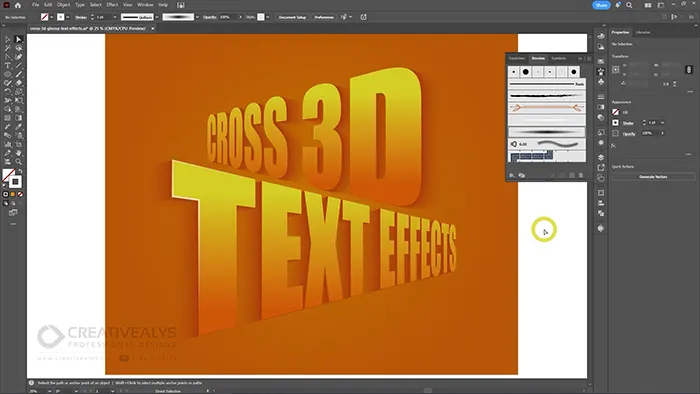Open the Symbols panel icon in dock

pyautogui.click(x=601, y=82)
